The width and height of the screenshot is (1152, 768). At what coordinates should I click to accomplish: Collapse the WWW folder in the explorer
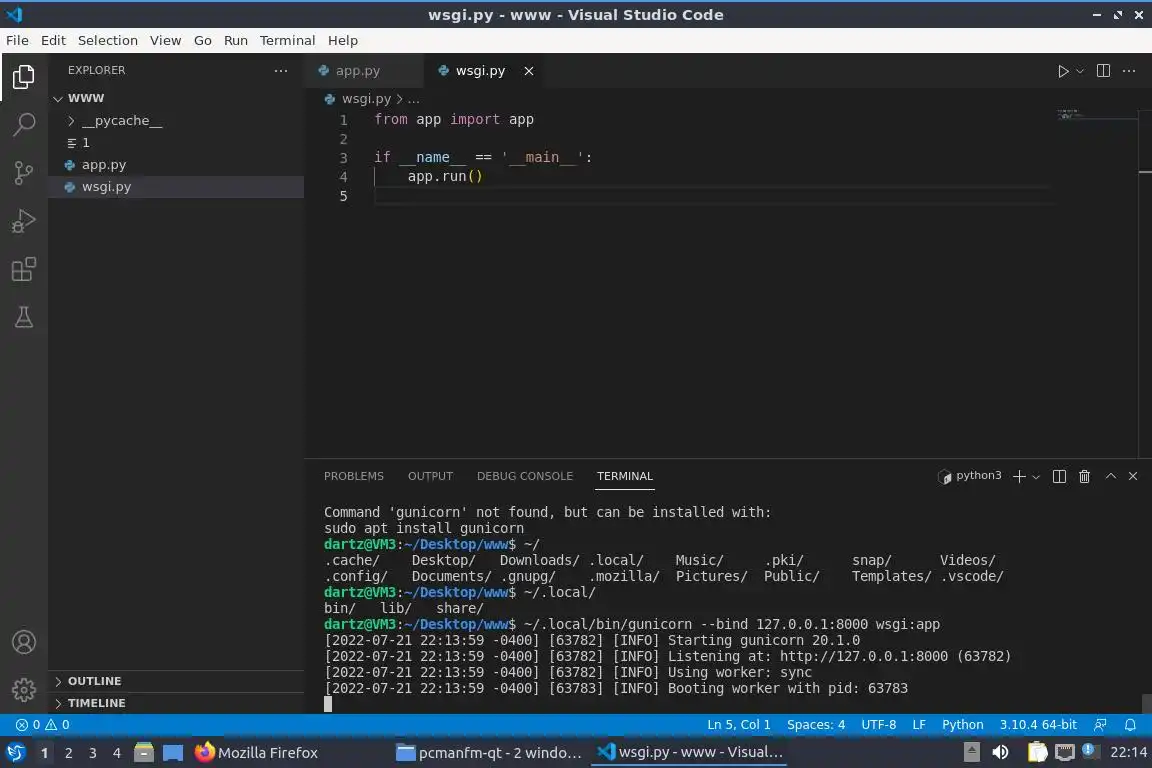pos(58,98)
